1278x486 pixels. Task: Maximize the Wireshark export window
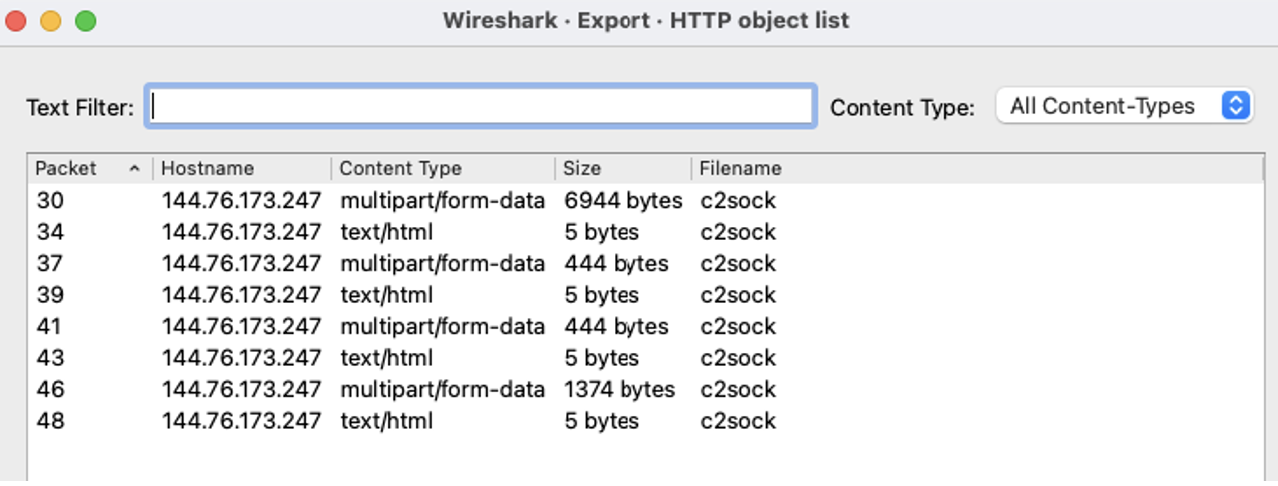click(86, 20)
